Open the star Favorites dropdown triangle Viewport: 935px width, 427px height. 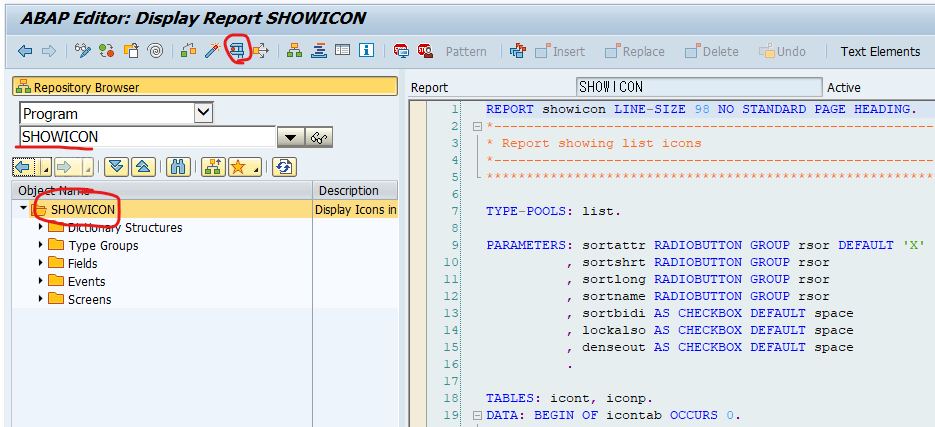[x=256, y=170]
